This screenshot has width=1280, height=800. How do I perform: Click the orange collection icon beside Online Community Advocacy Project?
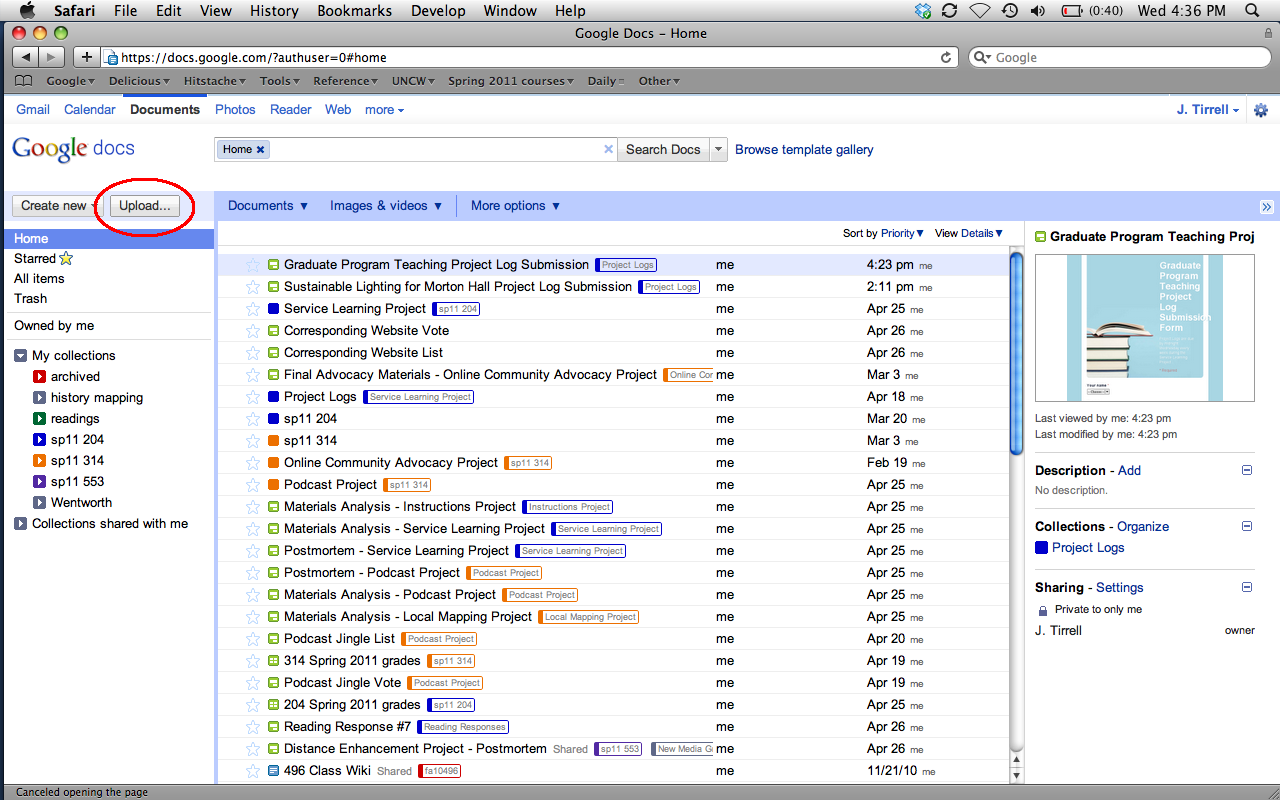[274, 463]
